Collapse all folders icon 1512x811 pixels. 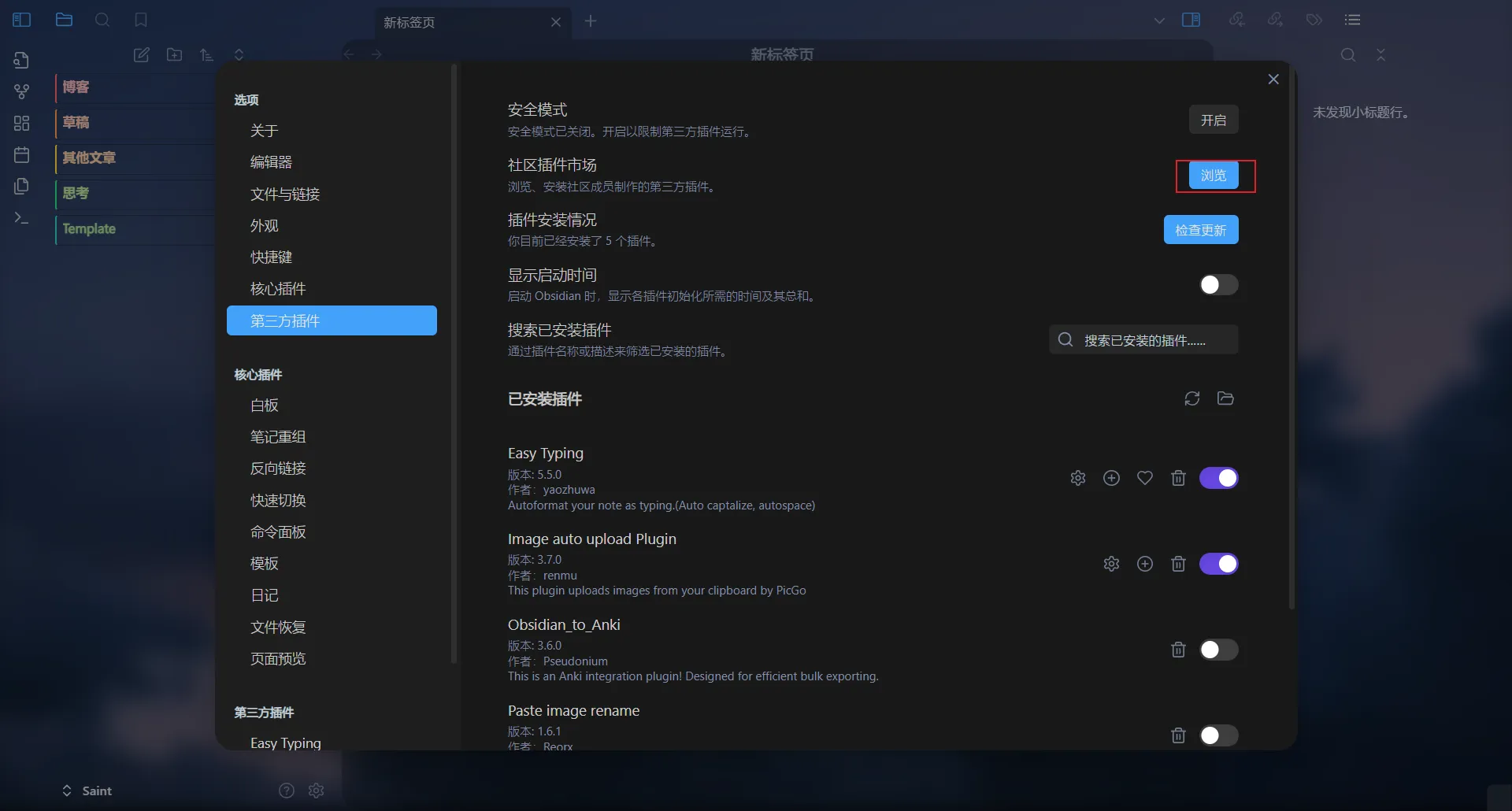click(x=239, y=54)
